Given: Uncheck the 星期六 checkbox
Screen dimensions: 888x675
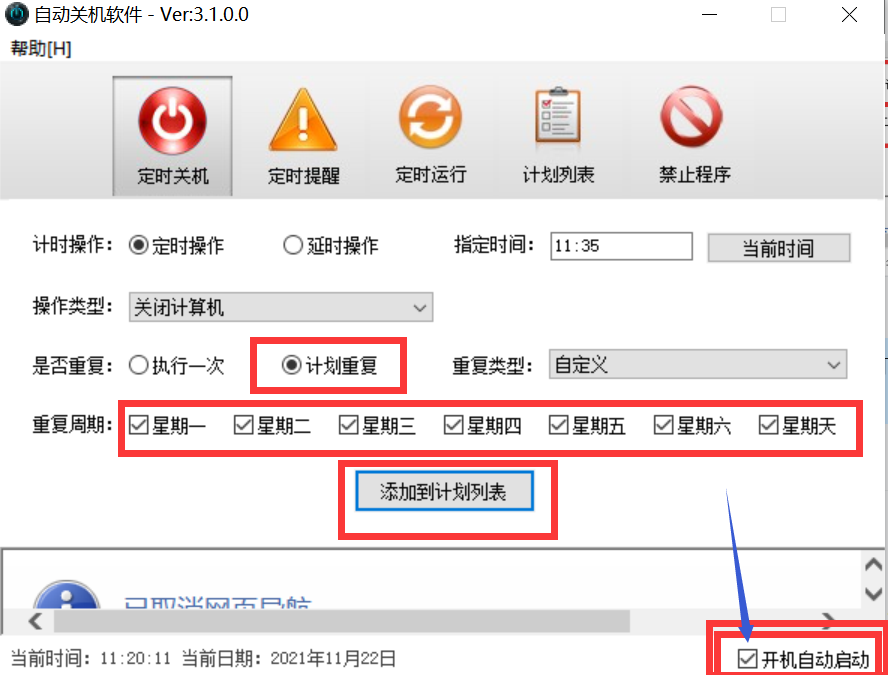Looking at the screenshot, I should 663,425.
